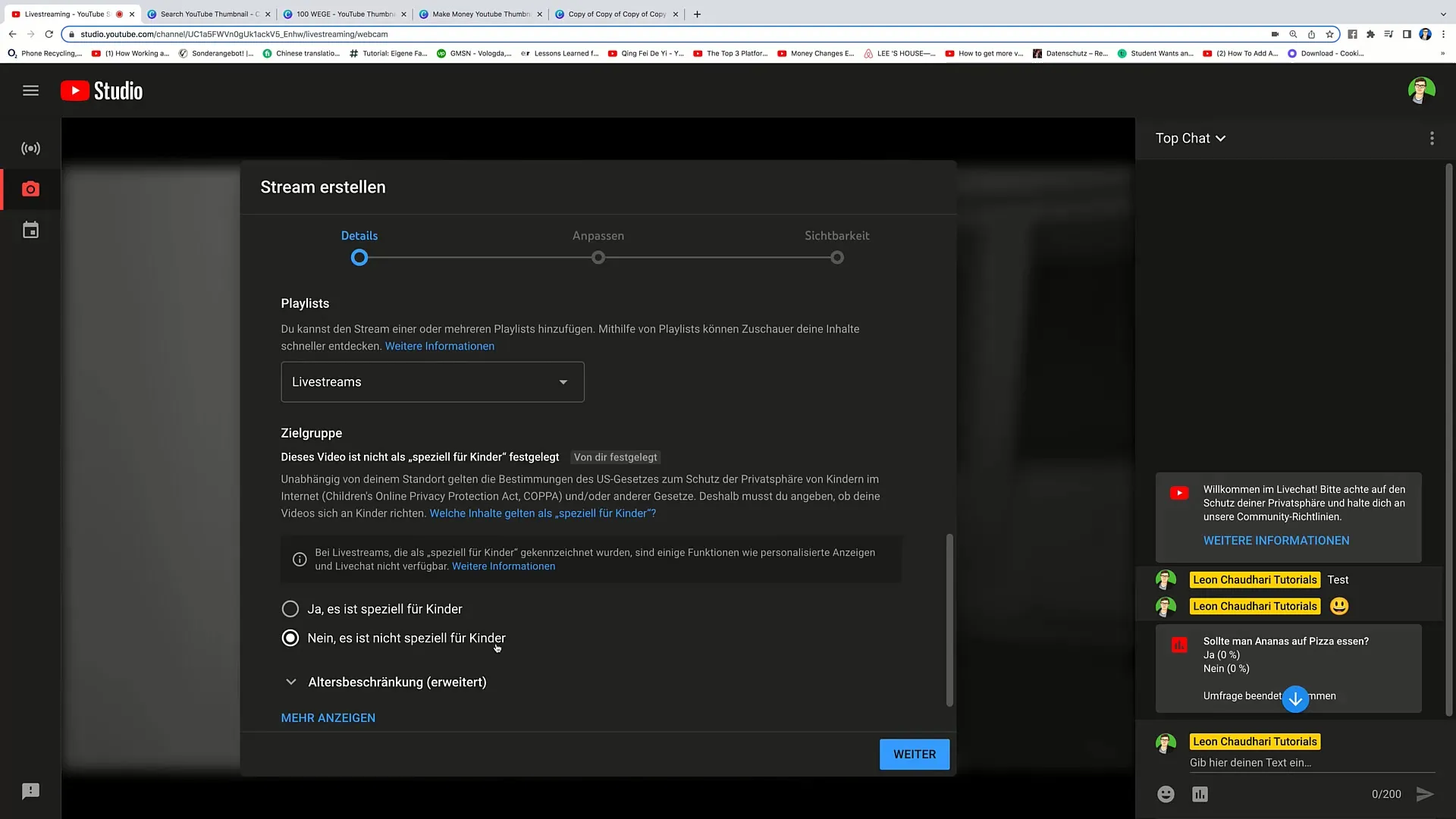Send feedback via sidebar exclamation icon

point(30,791)
